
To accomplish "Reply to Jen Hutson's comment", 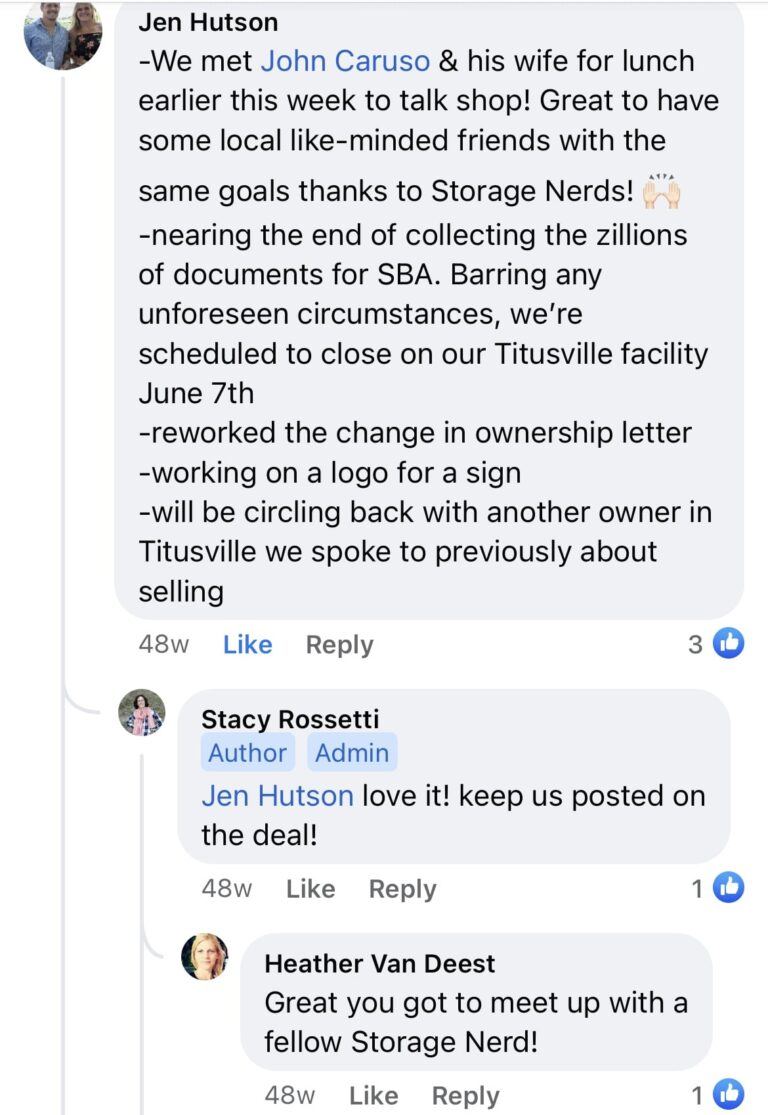I will click(339, 645).
